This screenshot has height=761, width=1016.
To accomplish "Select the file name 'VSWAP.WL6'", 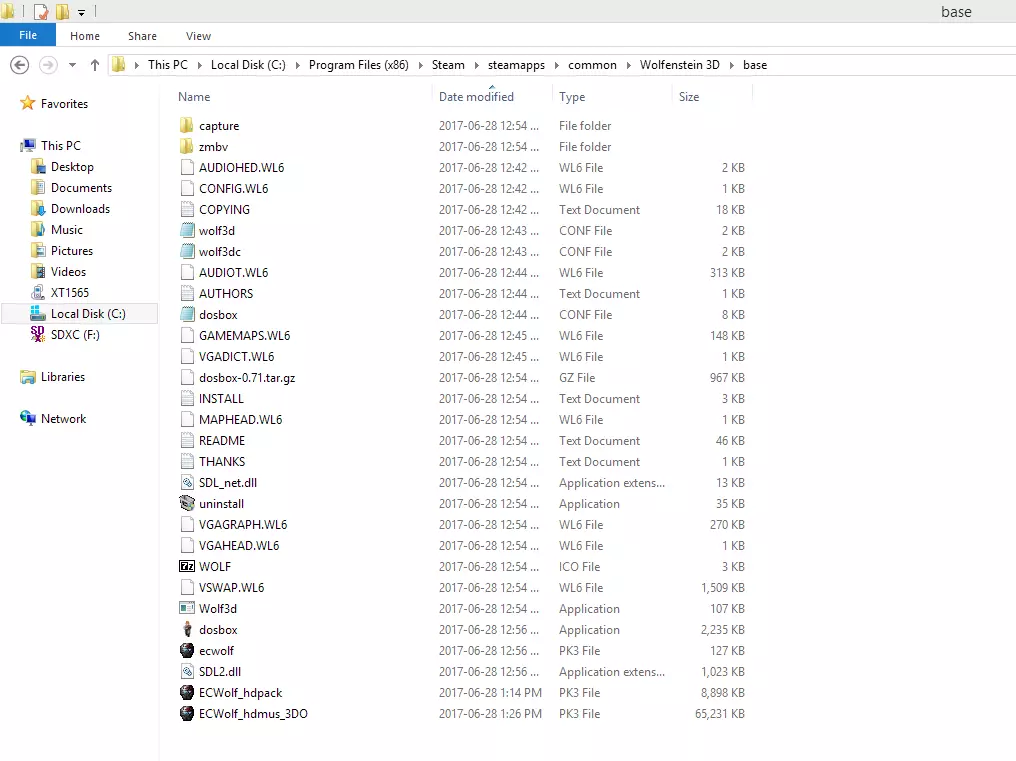I will click(x=231, y=587).
